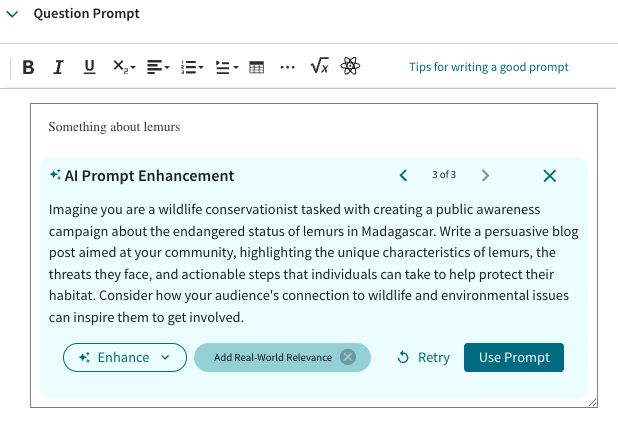The width and height of the screenshot is (618, 426).
Task: Open text alignment dropdown
Action: tap(158, 67)
